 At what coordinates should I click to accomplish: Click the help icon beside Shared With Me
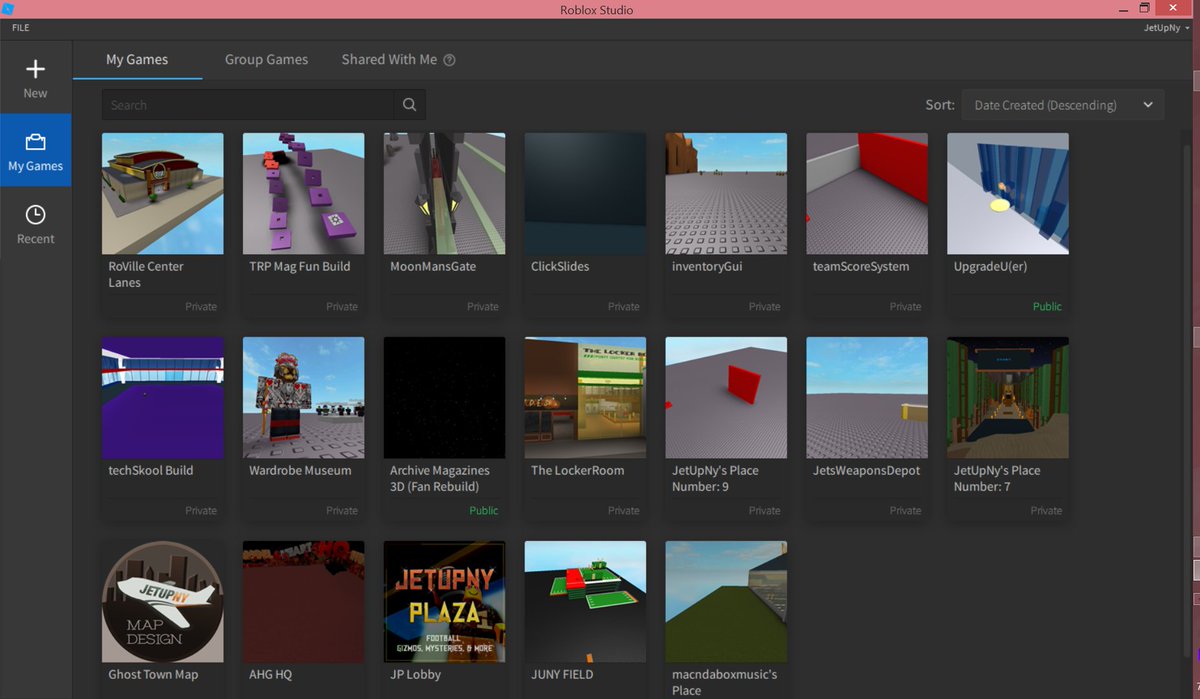pyautogui.click(x=449, y=59)
